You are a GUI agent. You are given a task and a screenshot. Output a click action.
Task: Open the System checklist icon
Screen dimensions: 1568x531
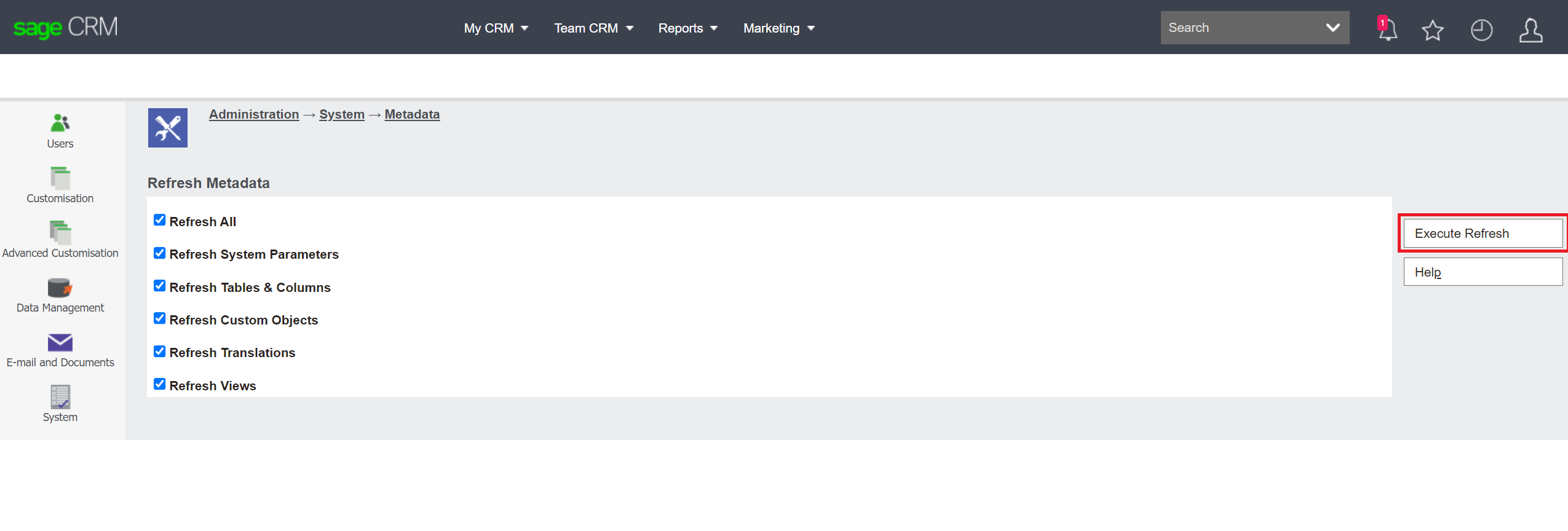(60, 397)
